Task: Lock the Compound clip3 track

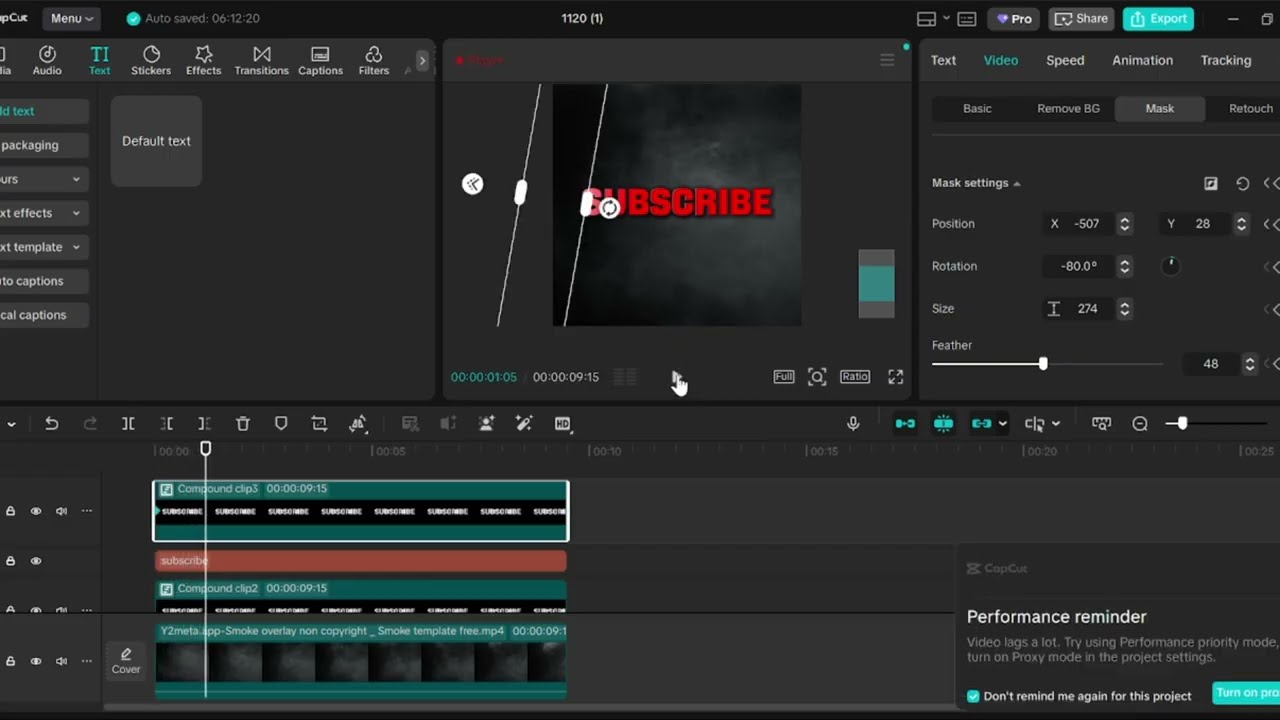Action: point(10,511)
